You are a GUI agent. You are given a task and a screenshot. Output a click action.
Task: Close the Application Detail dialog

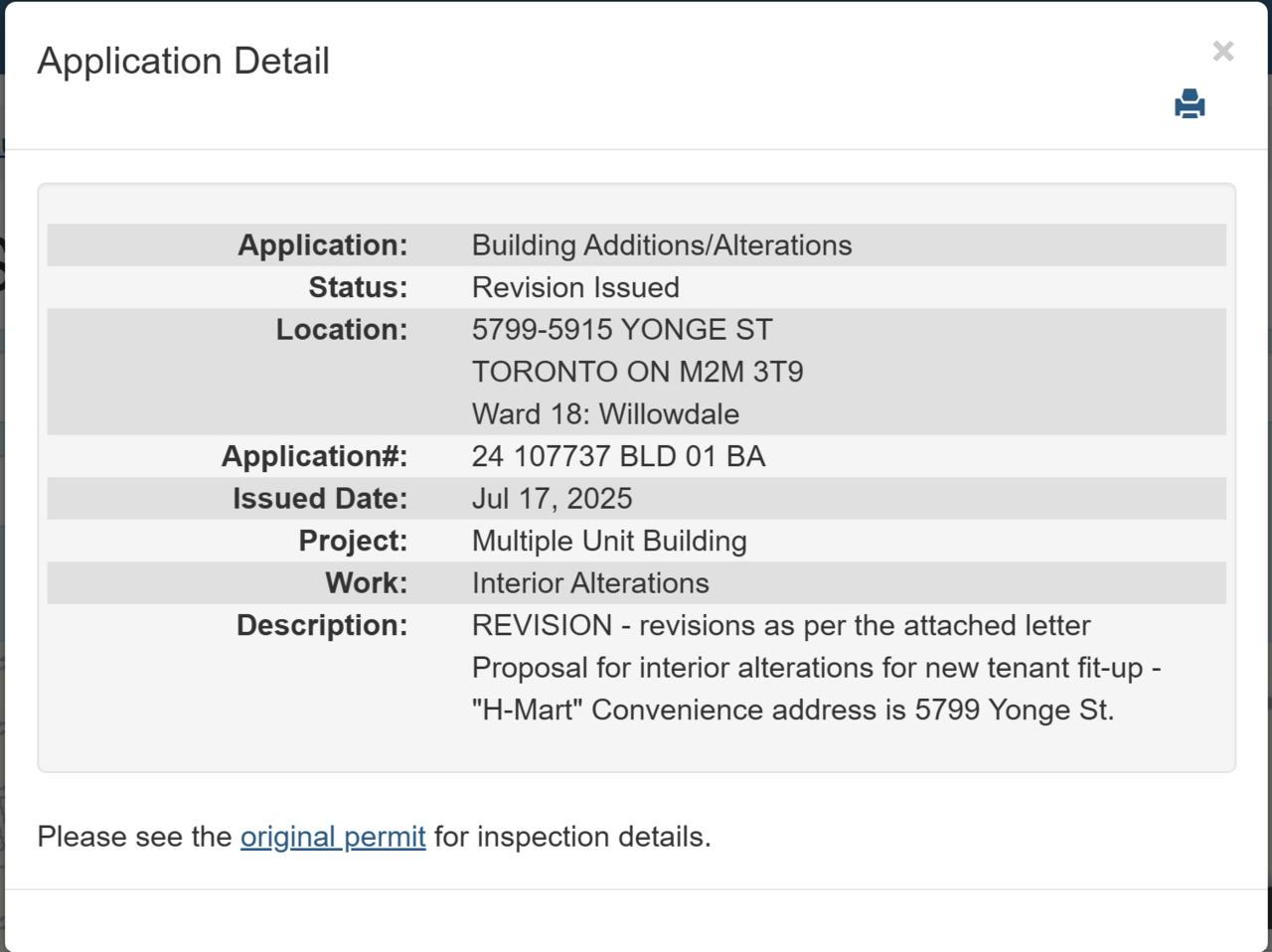(1223, 51)
